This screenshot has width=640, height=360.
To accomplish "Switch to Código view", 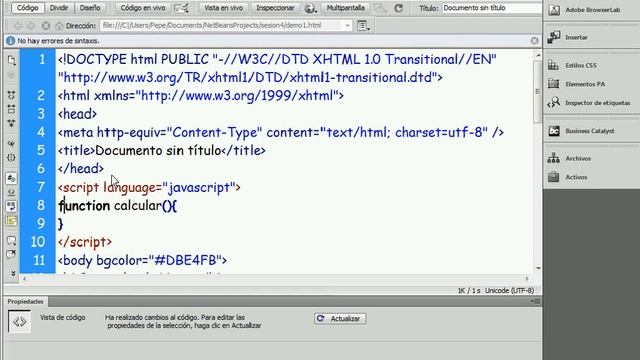I will pyautogui.click(x=27, y=8).
